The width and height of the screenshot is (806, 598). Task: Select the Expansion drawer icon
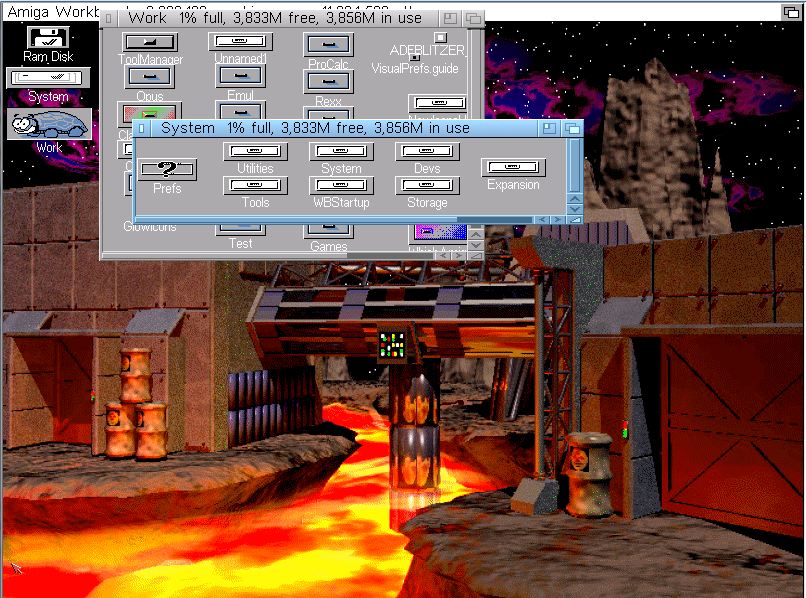[512, 167]
